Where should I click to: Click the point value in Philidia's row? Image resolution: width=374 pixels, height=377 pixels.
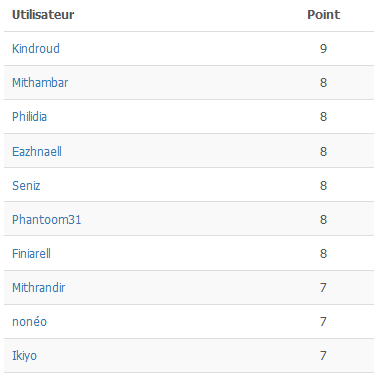323,117
